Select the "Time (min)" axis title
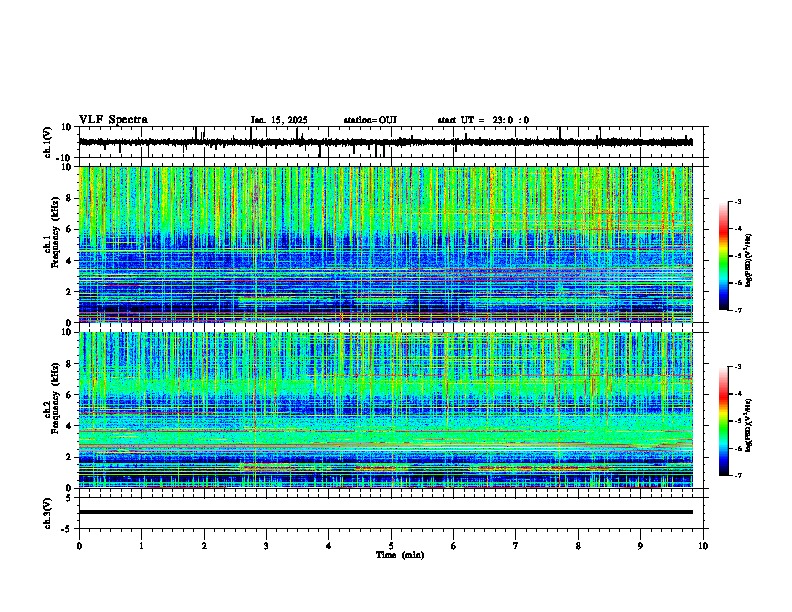Image resolution: width=792 pixels, height=612 pixels. click(400, 555)
